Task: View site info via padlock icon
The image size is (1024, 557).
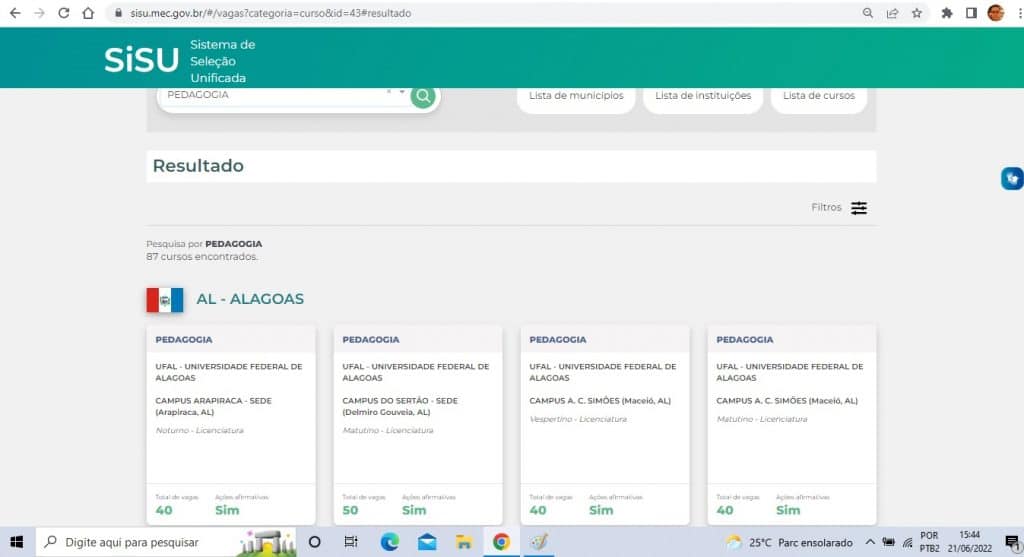Action: coord(118,13)
